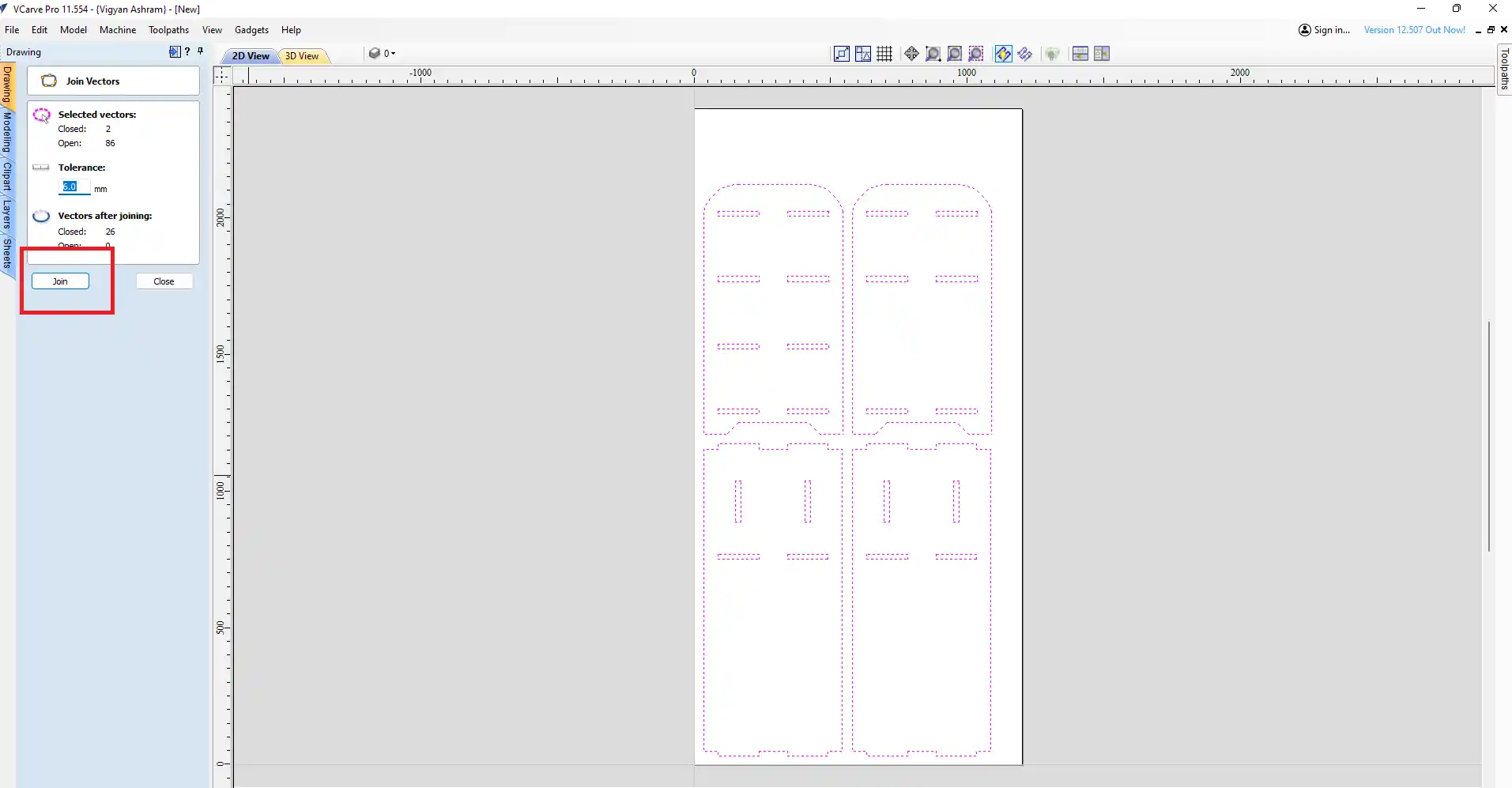Toggle snap to grid icon
The width and height of the screenshot is (1512, 788).
point(884,54)
